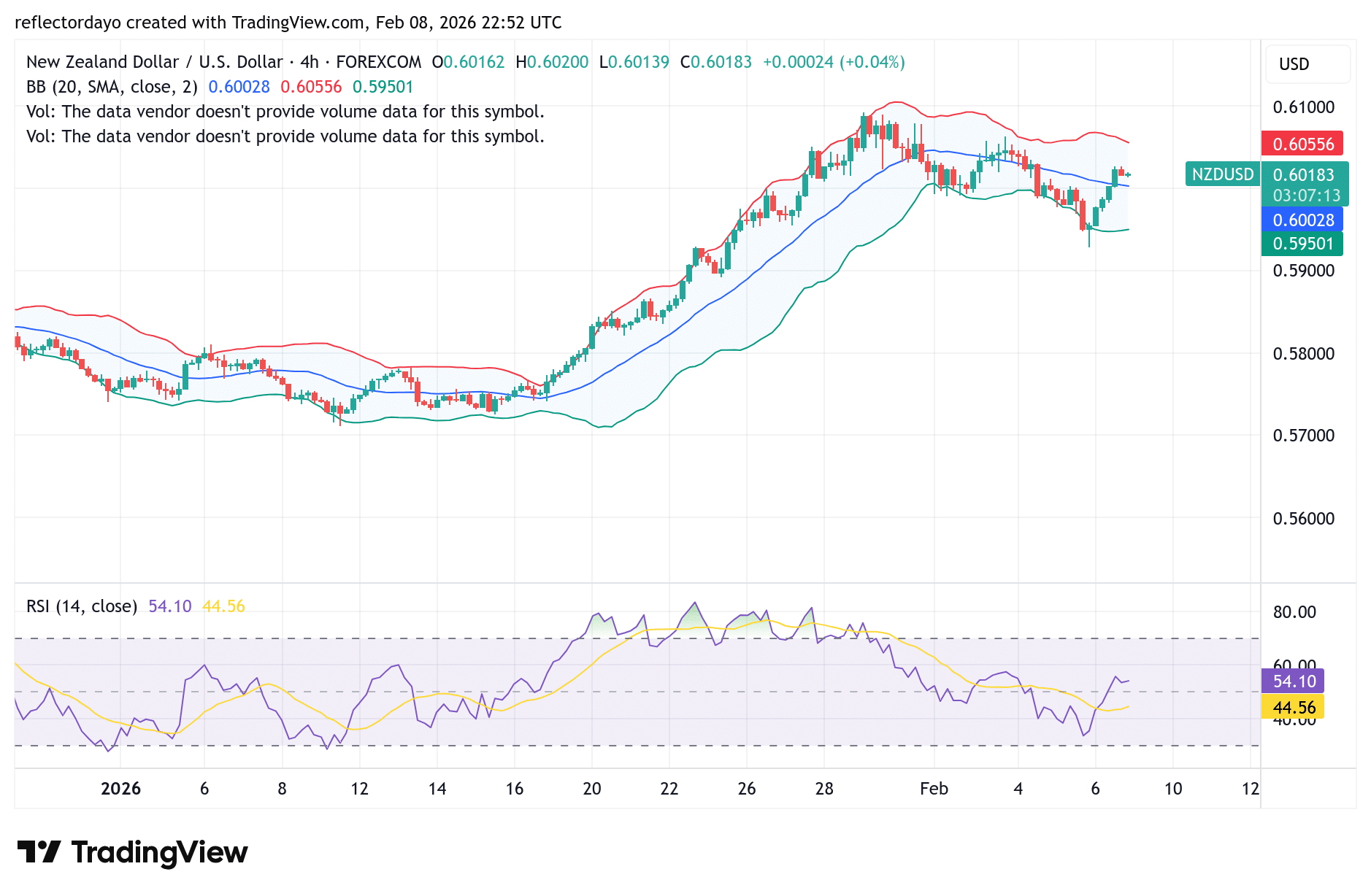
Task: Click the green lower band price tag 0.59501
Action: [1302, 244]
